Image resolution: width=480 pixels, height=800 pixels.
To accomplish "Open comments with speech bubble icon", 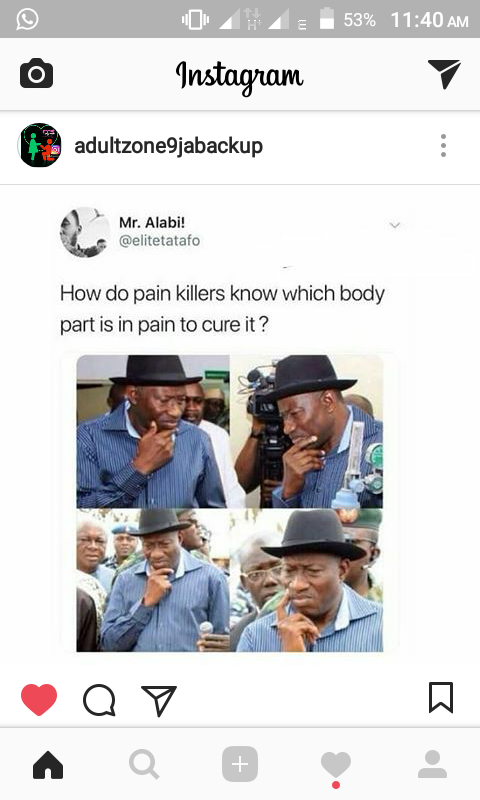I will (x=99, y=700).
